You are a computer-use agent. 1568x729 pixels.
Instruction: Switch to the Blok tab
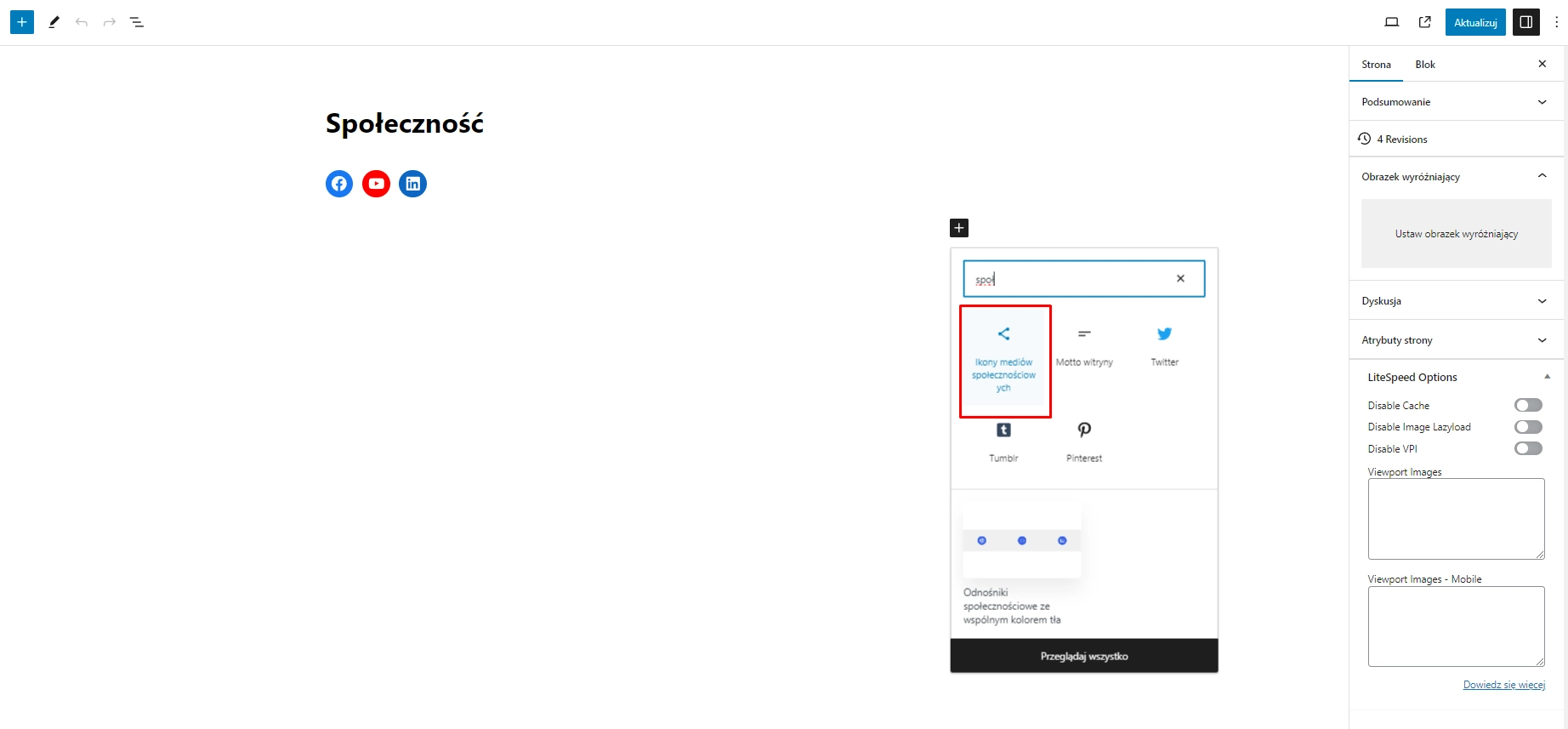[x=1425, y=65]
